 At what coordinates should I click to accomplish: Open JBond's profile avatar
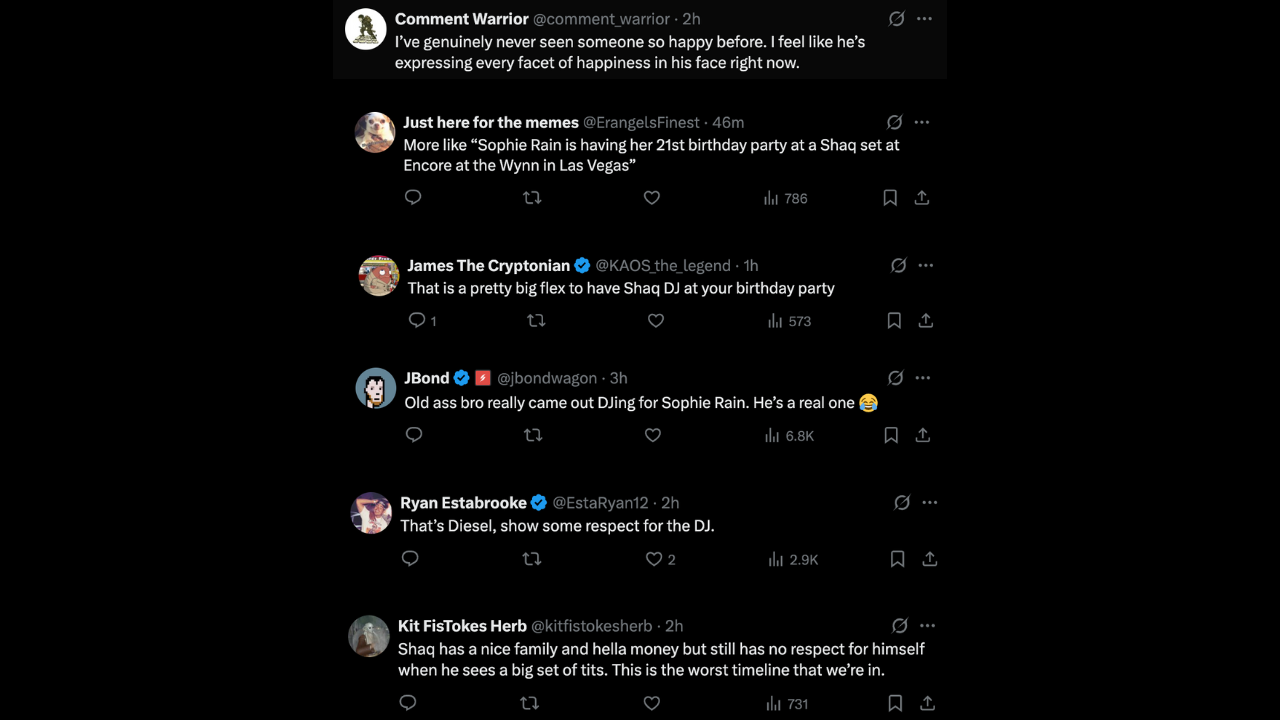click(x=376, y=388)
